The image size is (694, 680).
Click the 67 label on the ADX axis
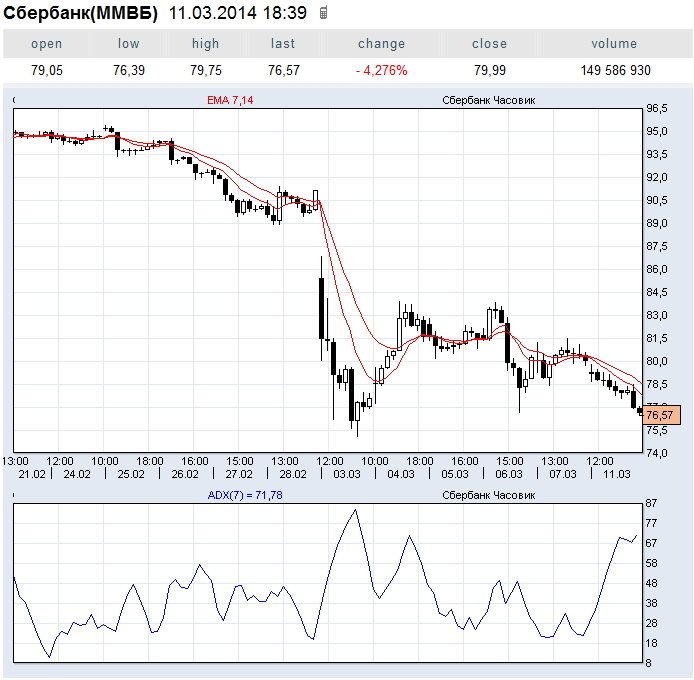point(652,543)
